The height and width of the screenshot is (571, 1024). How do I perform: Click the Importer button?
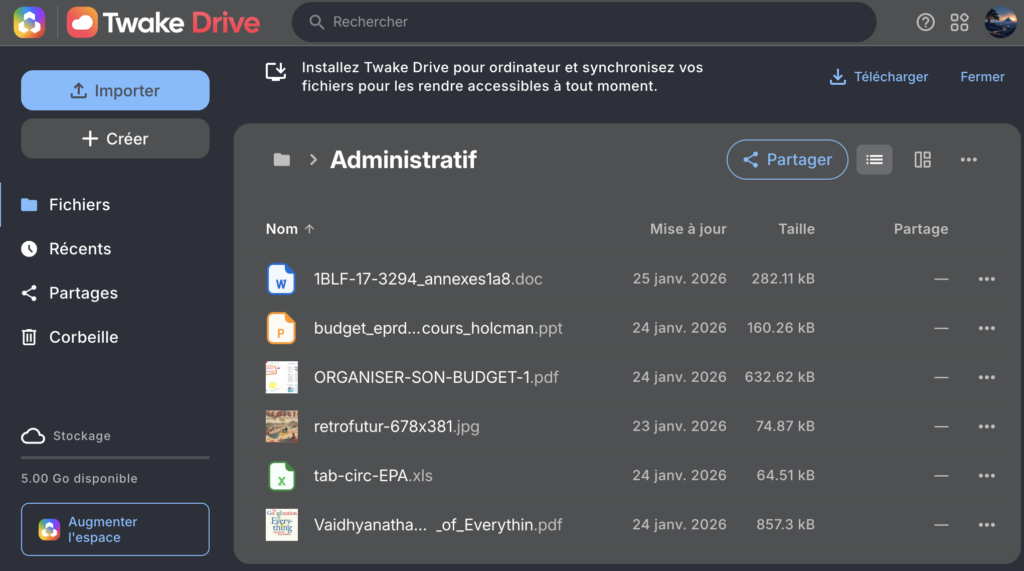(x=115, y=90)
